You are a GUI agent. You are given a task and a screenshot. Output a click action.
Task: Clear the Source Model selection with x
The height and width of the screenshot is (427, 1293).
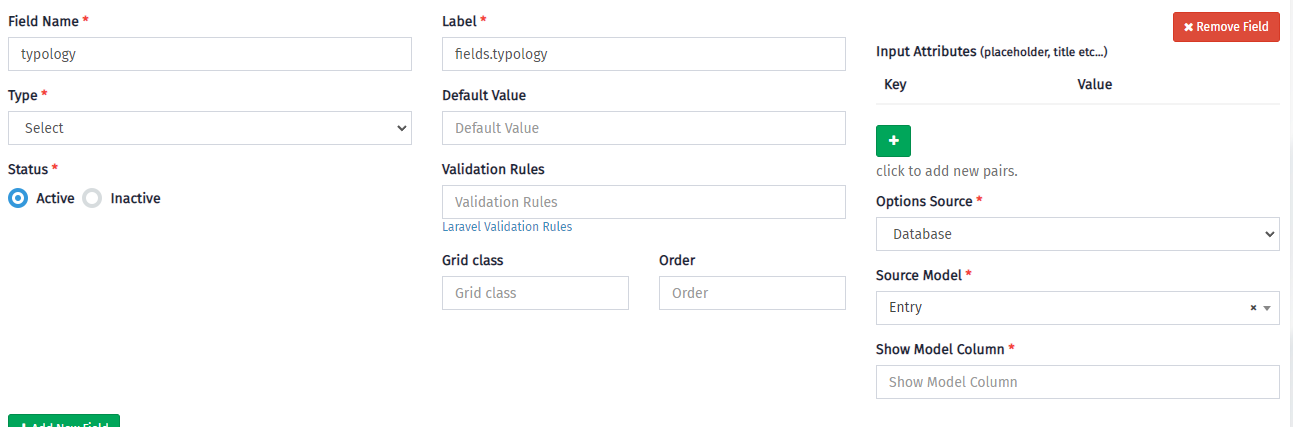pyautogui.click(x=1253, y=308)
